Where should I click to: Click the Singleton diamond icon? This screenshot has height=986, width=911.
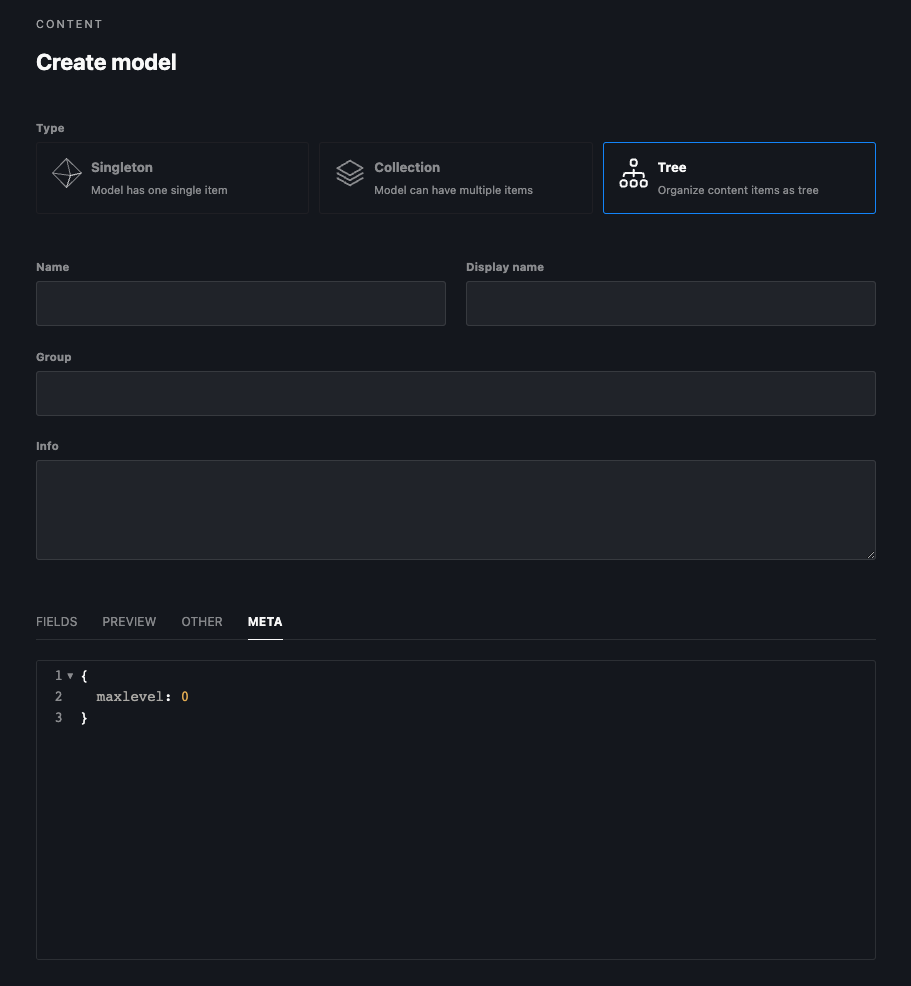click(x=66, y=172)
